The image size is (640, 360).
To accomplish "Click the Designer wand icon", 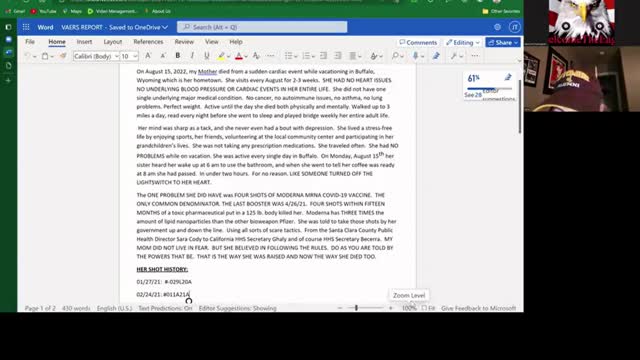I will tap(453, 56).
